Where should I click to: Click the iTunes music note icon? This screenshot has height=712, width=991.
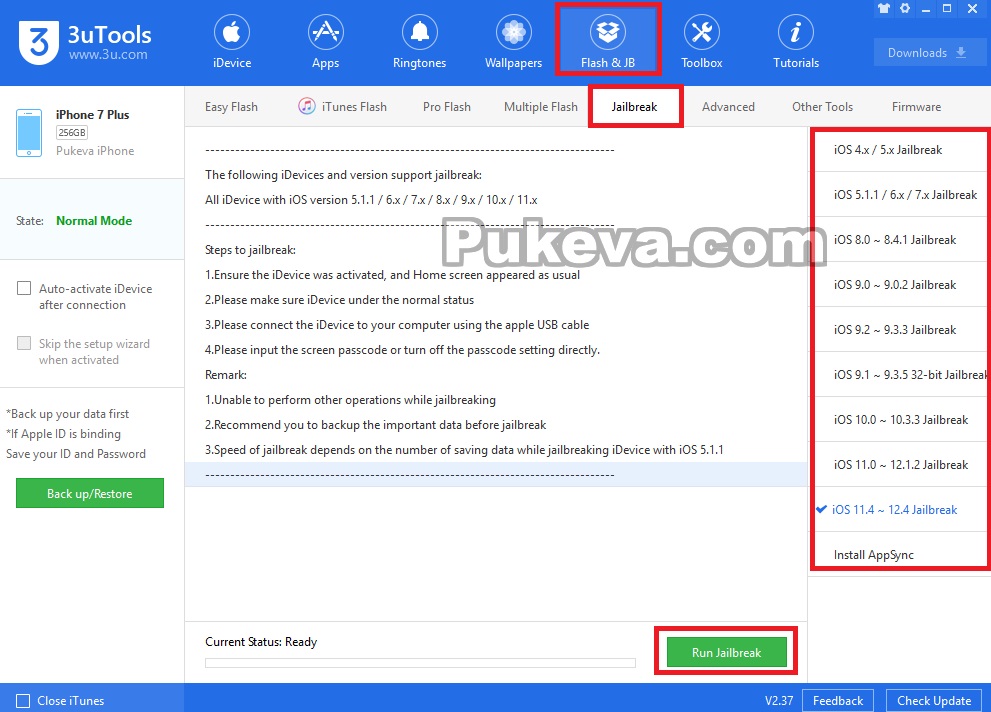[307, 106]
